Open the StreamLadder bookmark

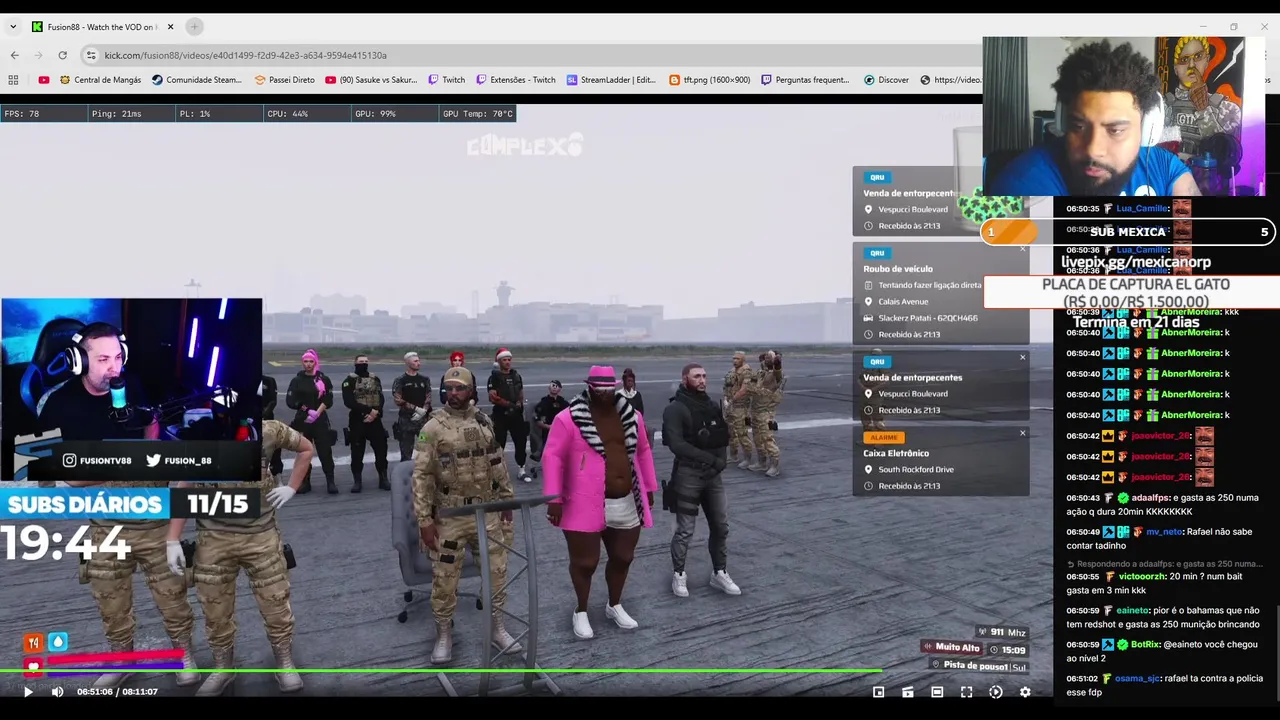click(611, 80)
